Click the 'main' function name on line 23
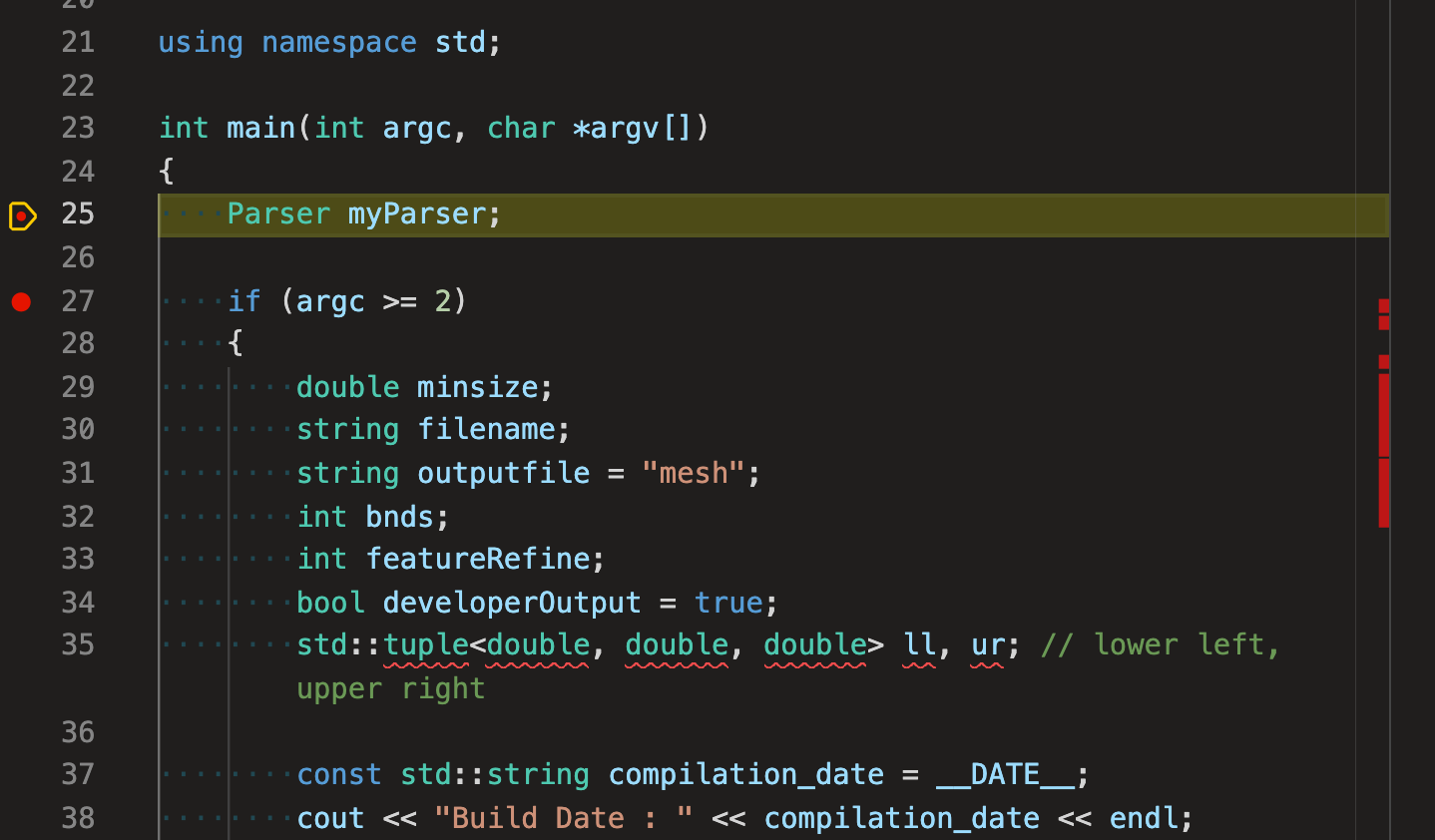The width and height of the screenshot is (1435, 840). 261,129
